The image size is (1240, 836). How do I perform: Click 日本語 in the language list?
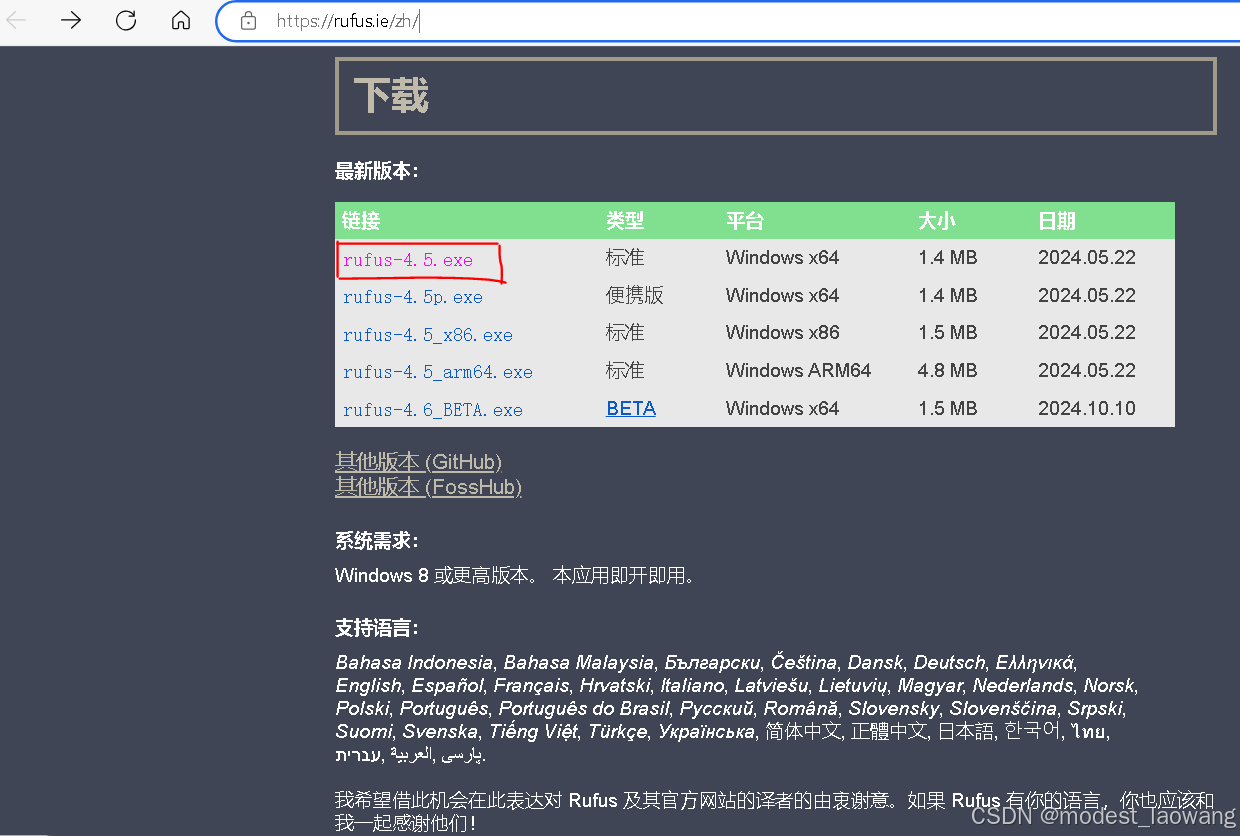click(966, 732)
